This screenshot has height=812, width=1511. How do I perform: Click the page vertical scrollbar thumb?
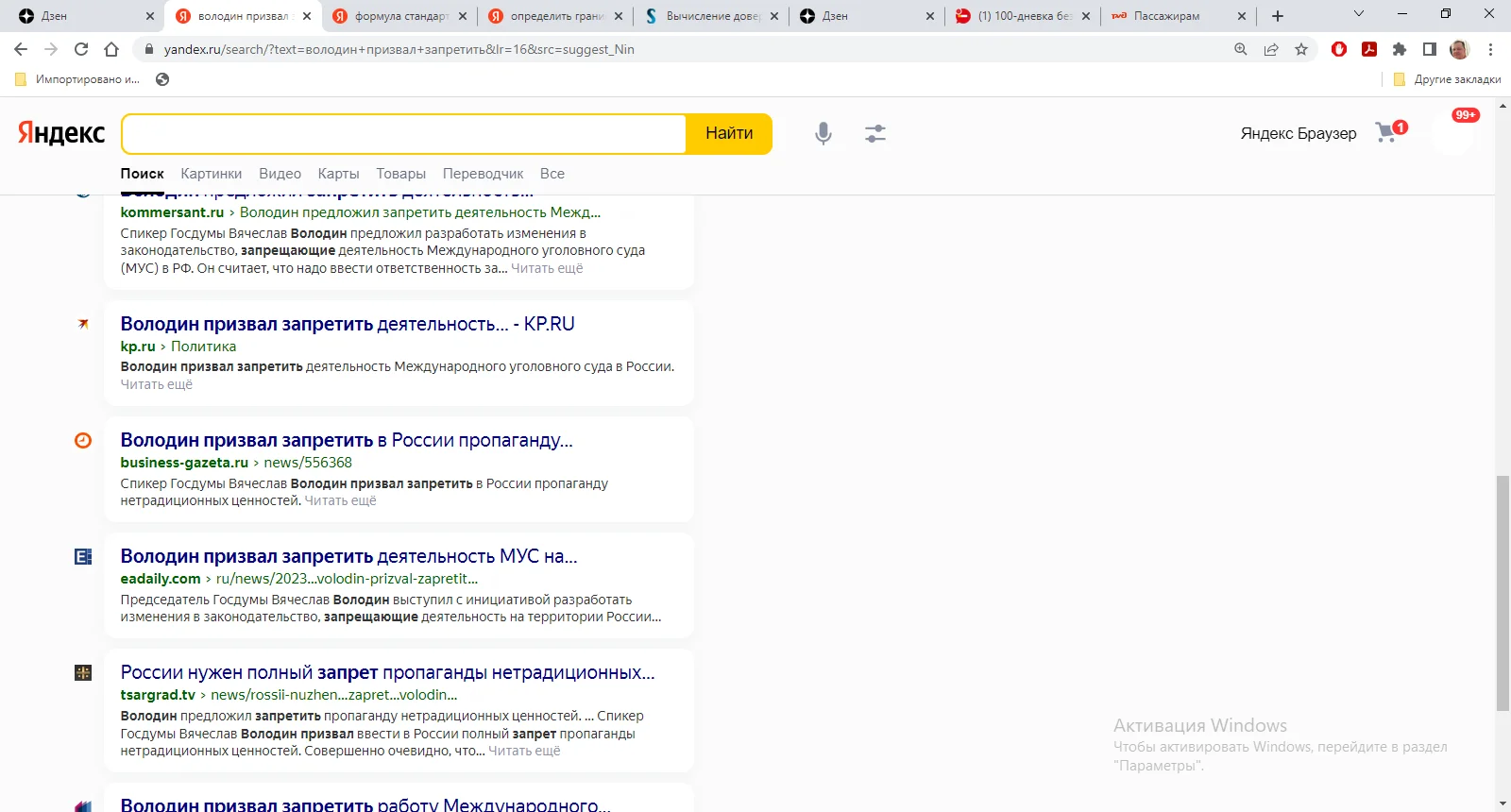click(1503, 593)
